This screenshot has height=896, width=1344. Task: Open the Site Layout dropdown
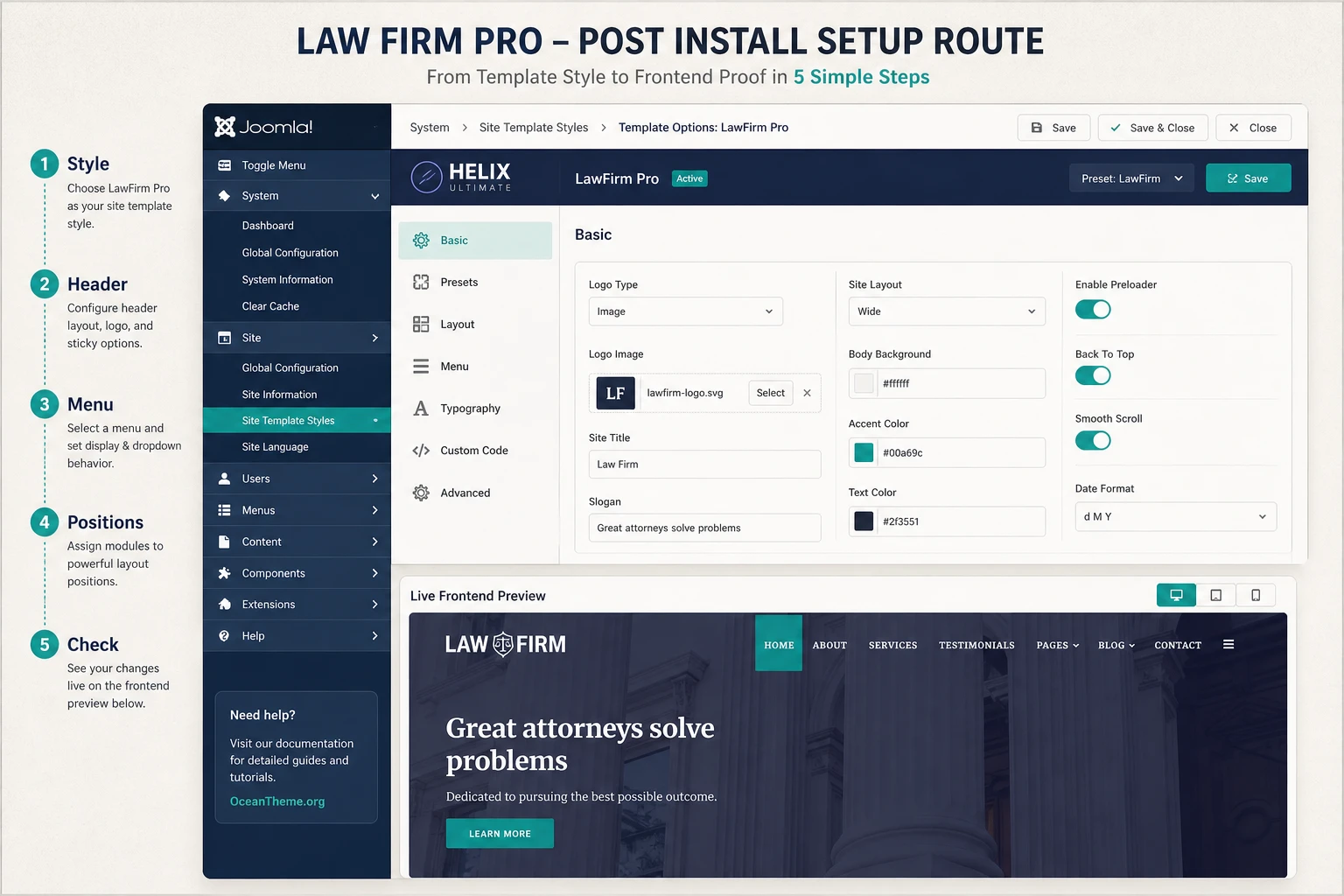[947, 311]
